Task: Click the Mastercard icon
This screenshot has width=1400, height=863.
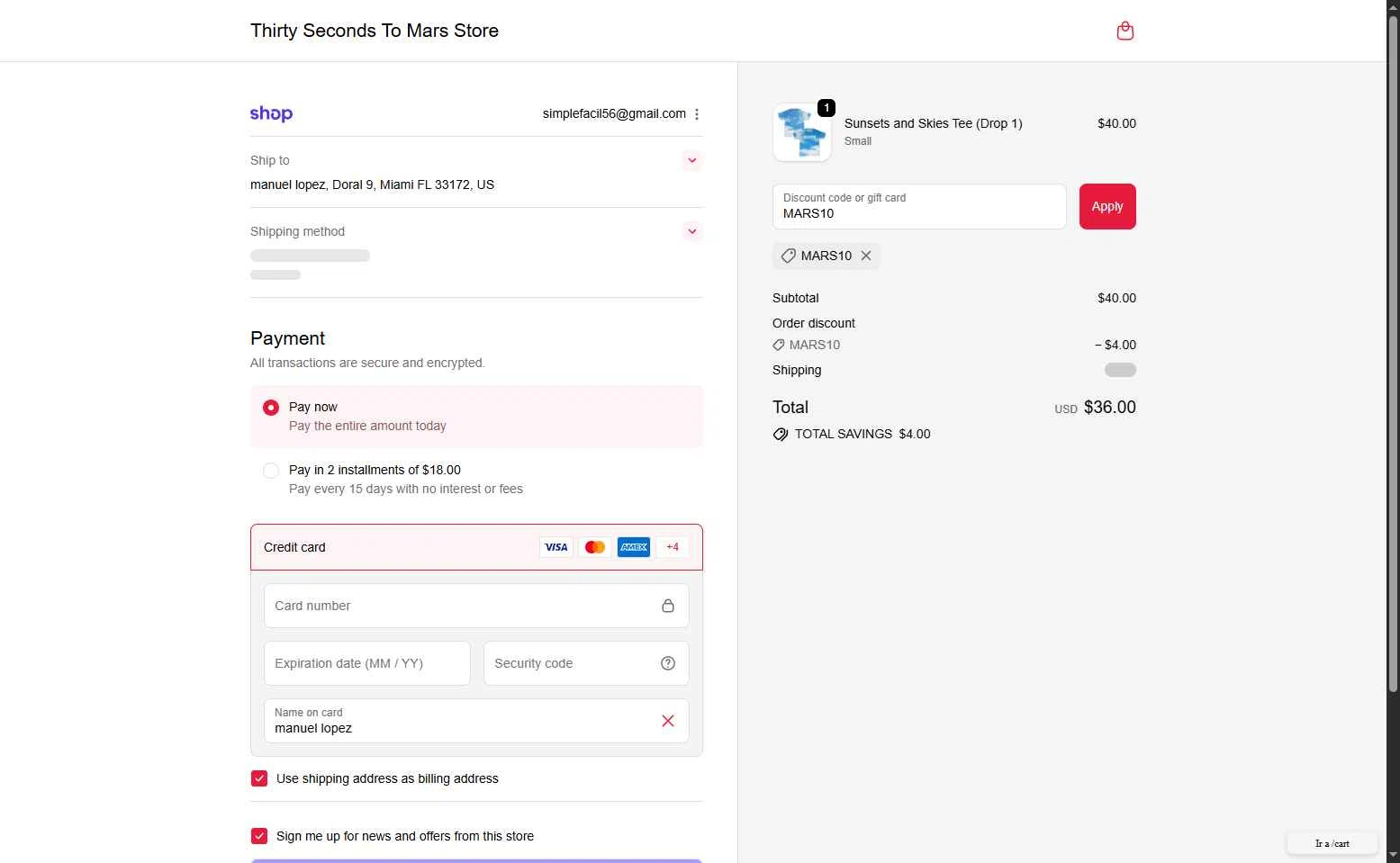Action: tap(595, 547)
